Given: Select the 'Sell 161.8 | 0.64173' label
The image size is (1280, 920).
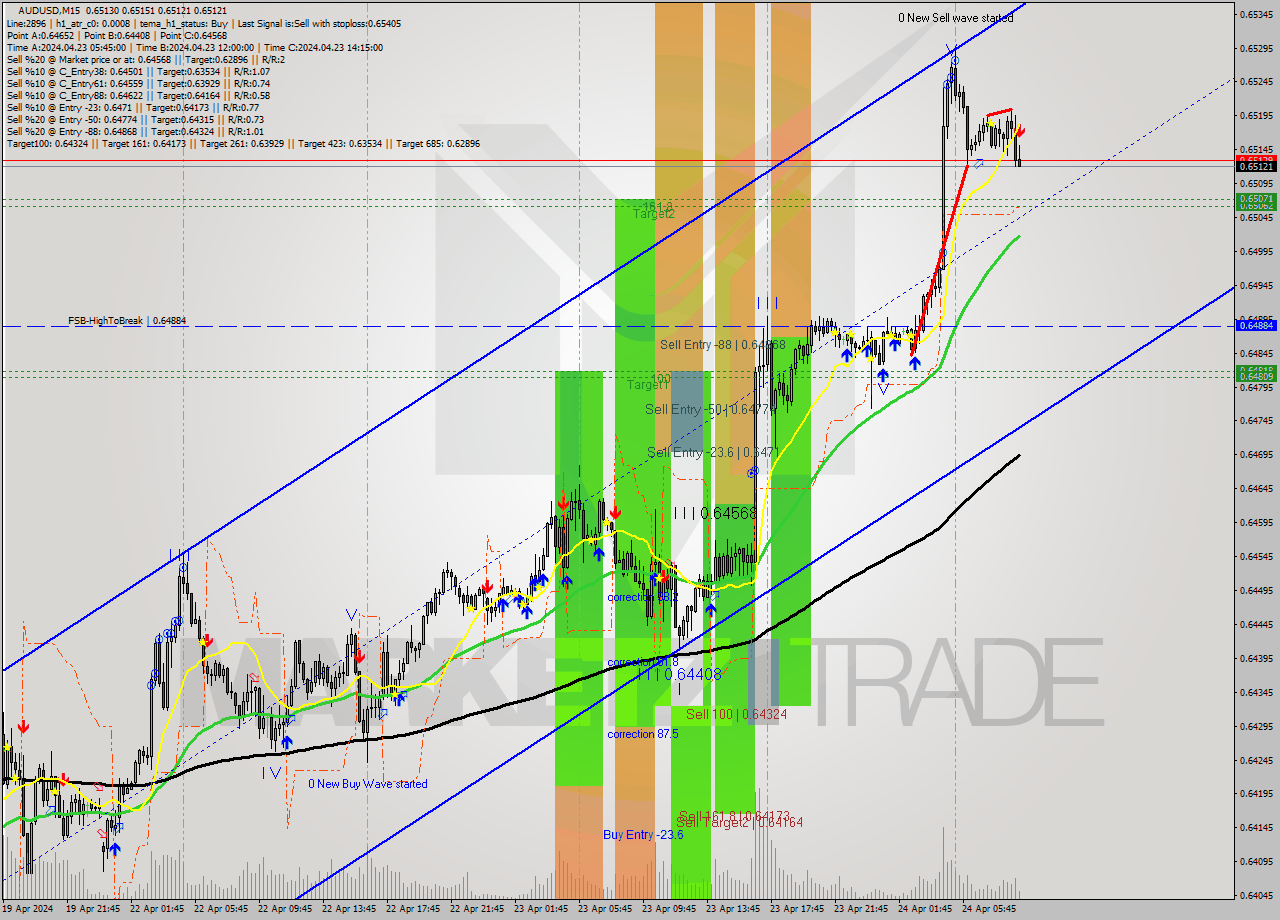Looking at the screenshot, I should (734, 816).
